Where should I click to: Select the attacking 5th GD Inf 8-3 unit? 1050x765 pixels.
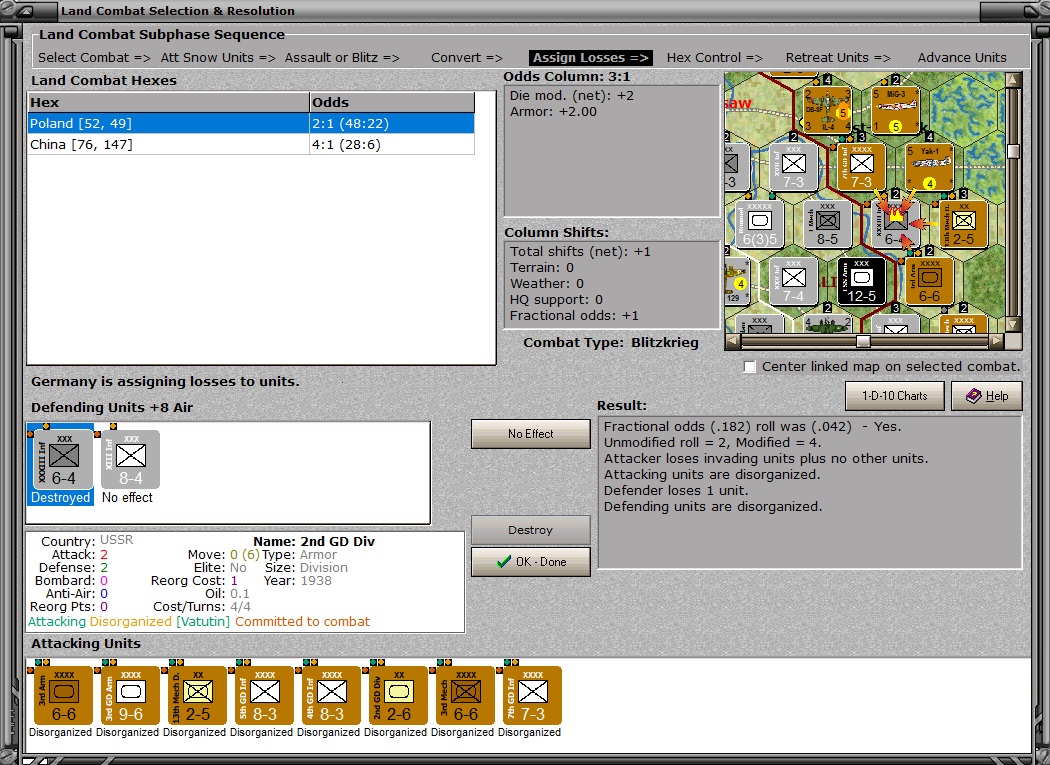coord(265,695)
